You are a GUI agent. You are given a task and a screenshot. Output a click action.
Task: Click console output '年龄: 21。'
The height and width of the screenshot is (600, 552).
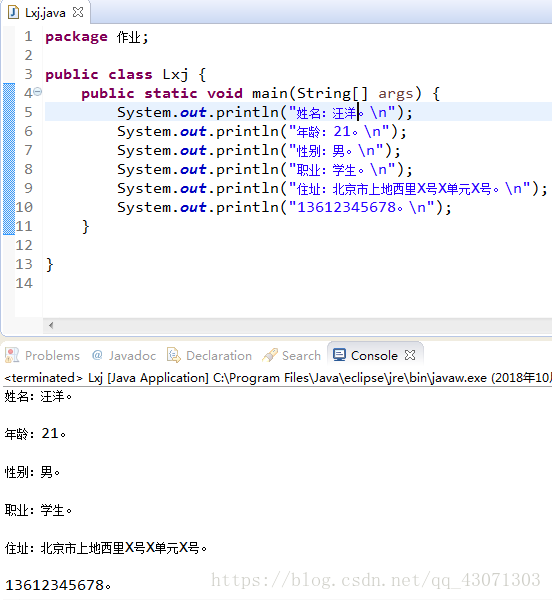(35, 434)
